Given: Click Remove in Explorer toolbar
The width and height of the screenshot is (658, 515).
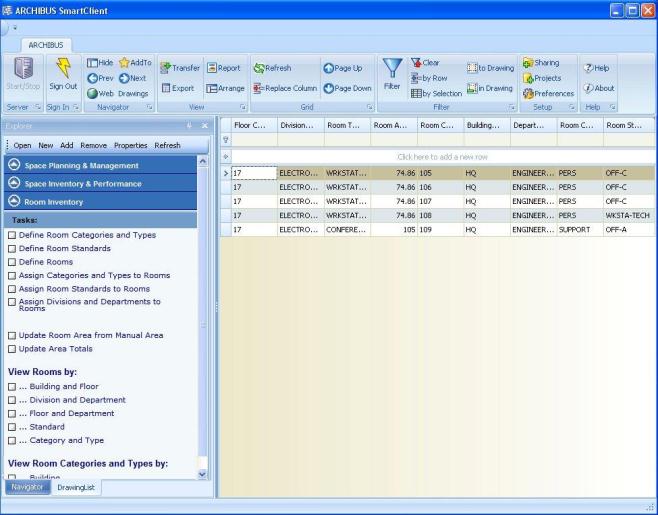Looking at the screenshot, I should pyautogui.click(x=94, y=145).
